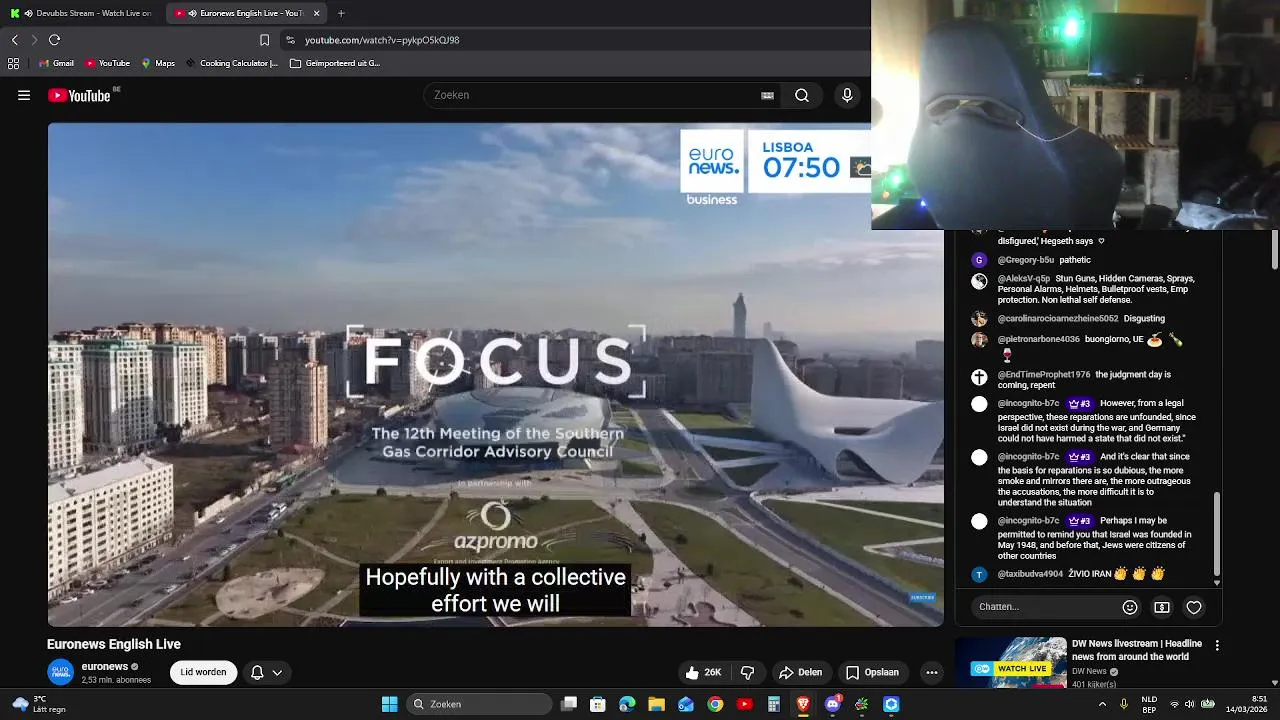Viewport: 1280px width, 720px height.
Task: Switch input language NLD BEP
Action: (x=1150, y=704)
